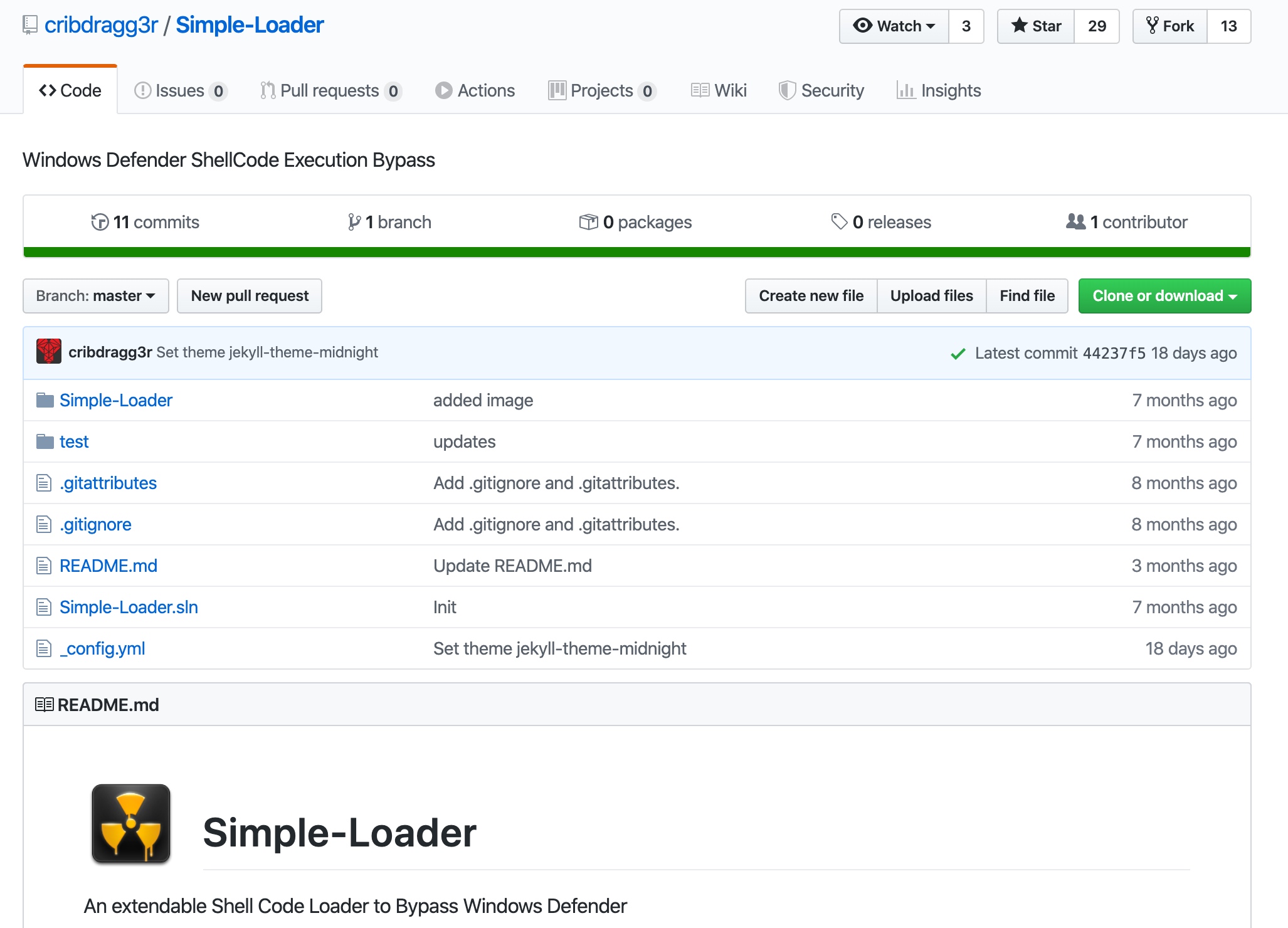Click the Simple-Loader folder icon

click(45, 400)
